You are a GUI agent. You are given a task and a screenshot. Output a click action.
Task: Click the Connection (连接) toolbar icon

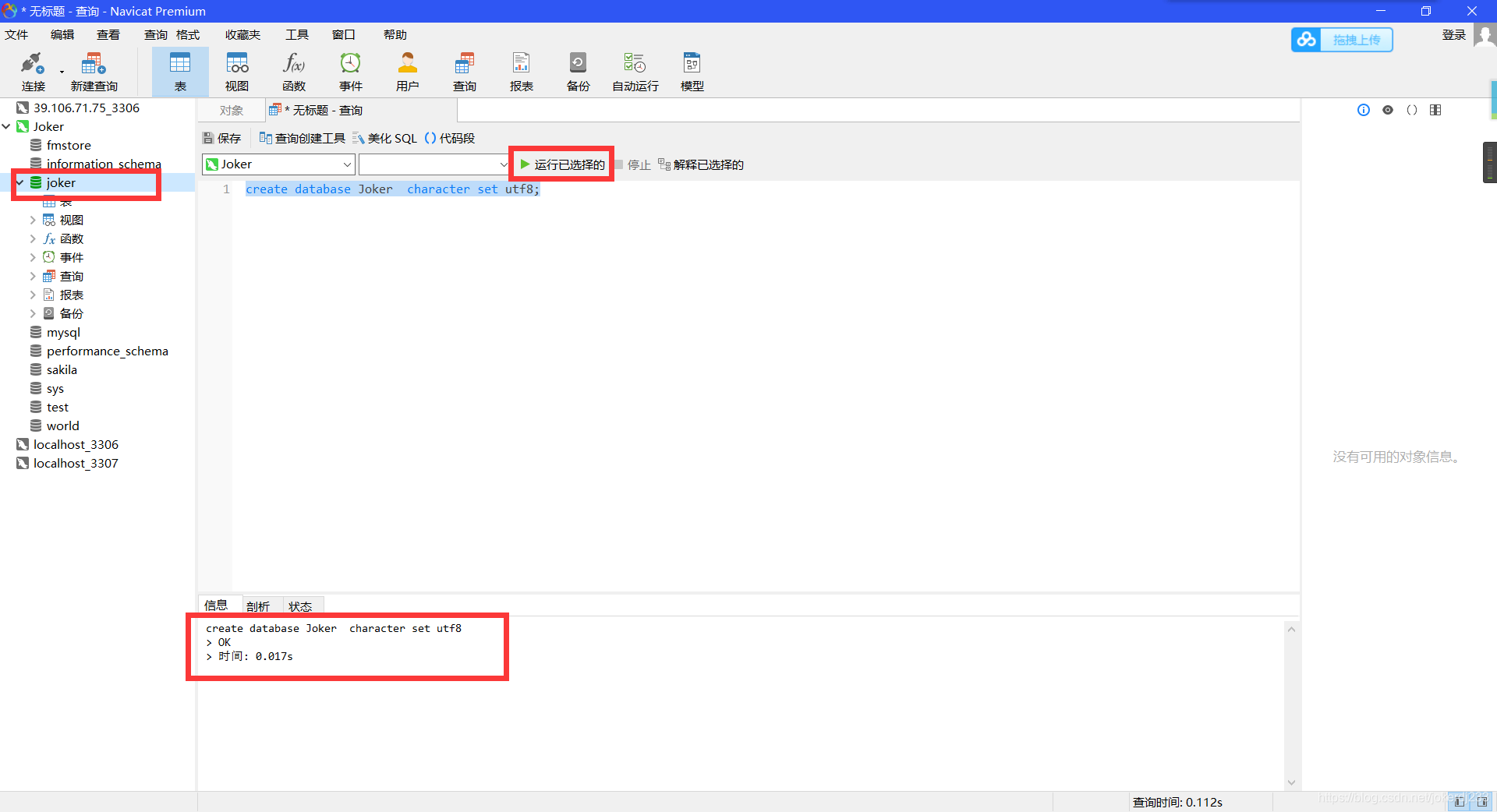(33, 72)
